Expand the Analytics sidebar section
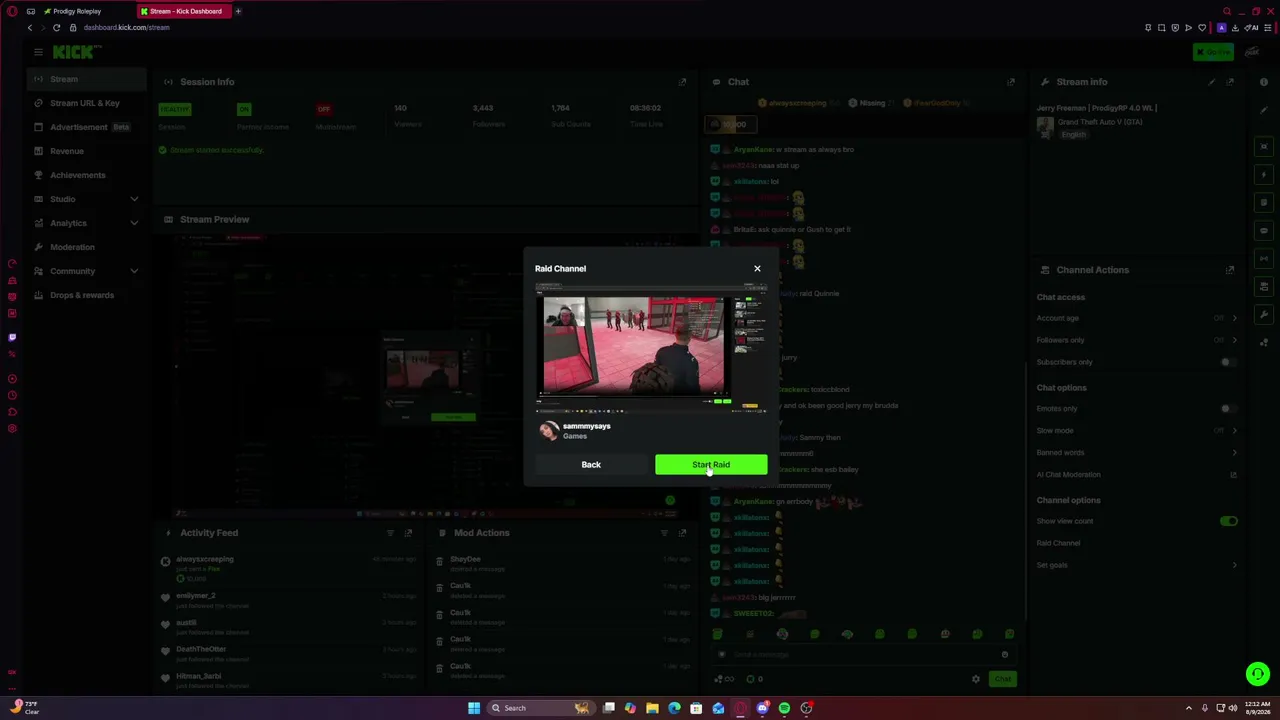1280x720 pixels. (x=88, y=223)
